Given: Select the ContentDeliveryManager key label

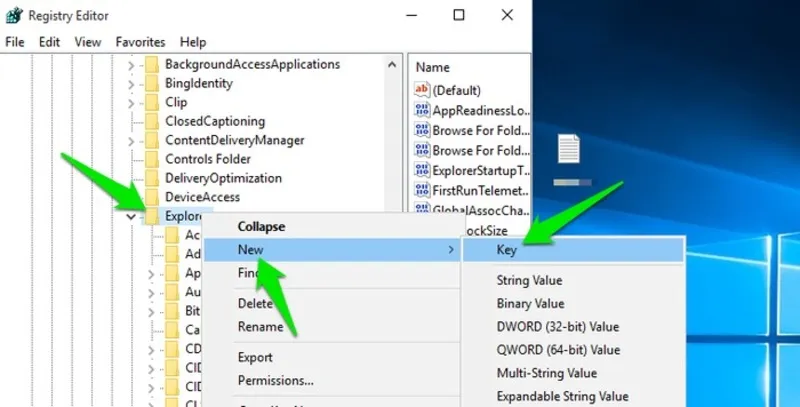Looking at the screenshot, I should [x=235, y=140].
